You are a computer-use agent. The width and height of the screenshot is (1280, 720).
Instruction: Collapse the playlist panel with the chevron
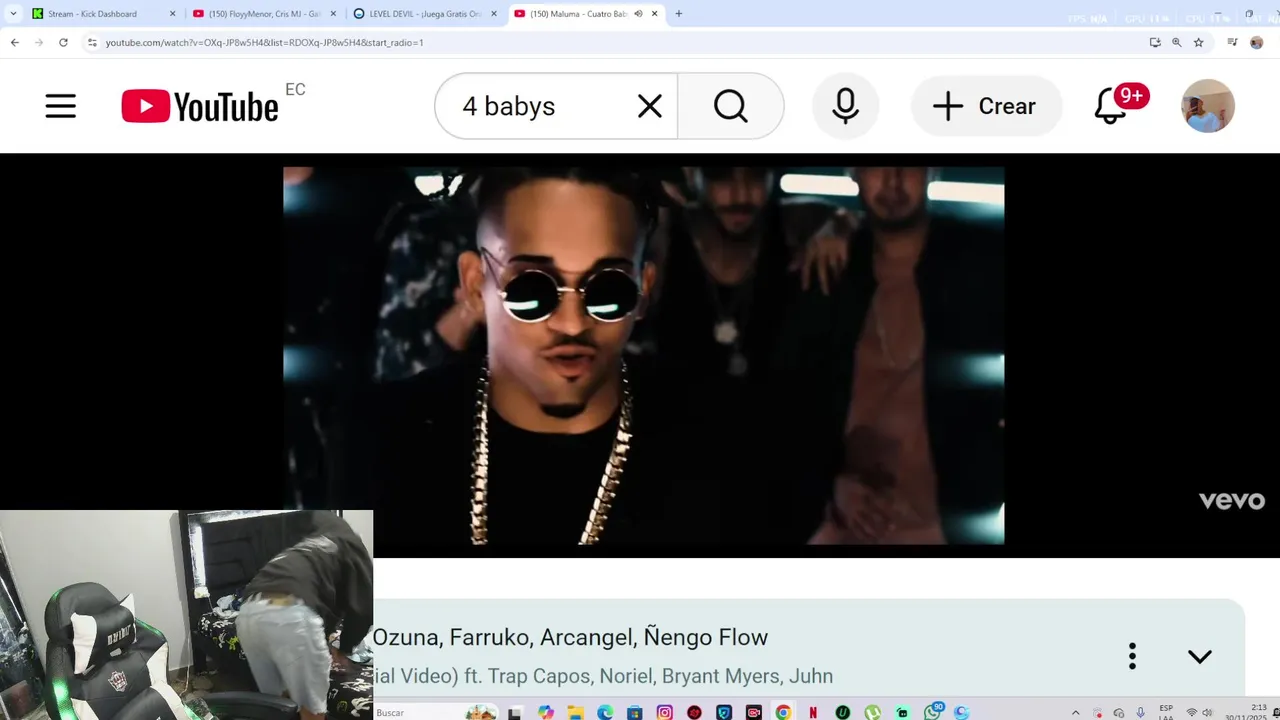1200,656
